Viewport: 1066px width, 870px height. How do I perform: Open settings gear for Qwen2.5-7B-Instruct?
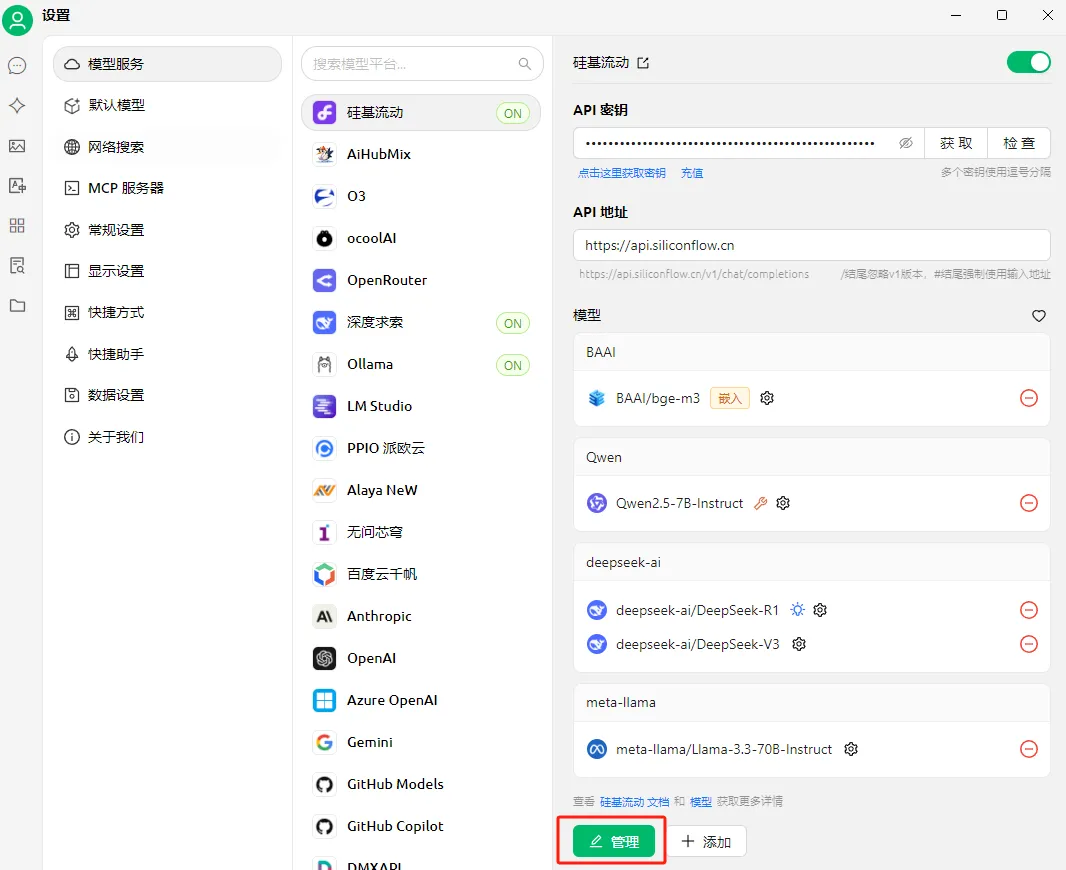[783, 503]
